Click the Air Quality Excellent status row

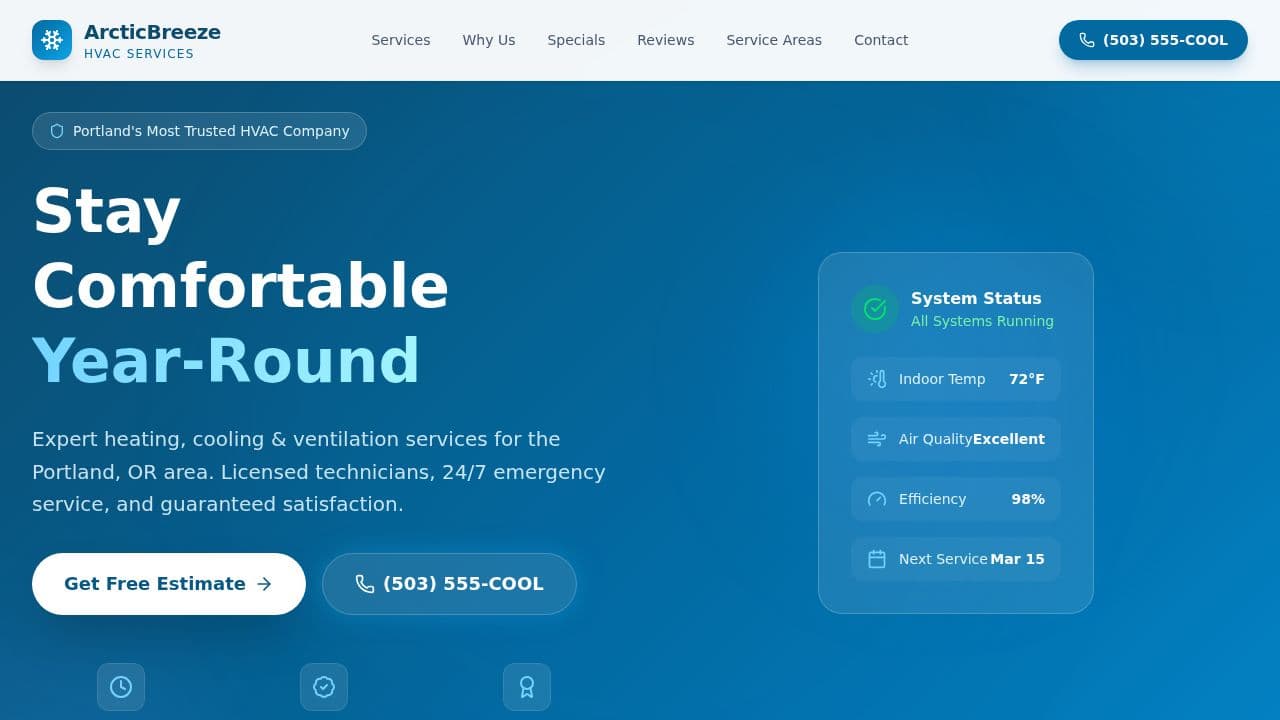(955, 439)
